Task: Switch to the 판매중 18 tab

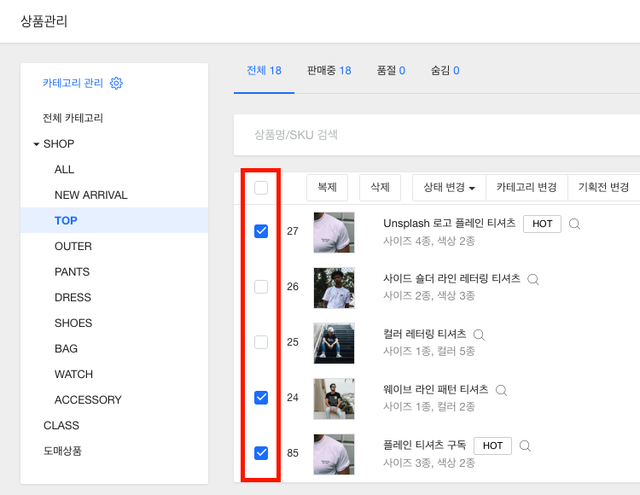Action: (329, 71)
